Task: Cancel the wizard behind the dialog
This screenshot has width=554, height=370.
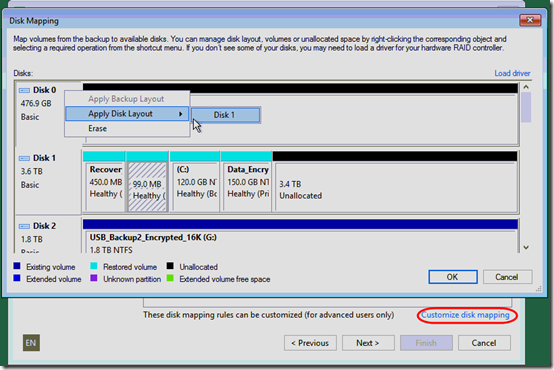Action: point(484,343)
